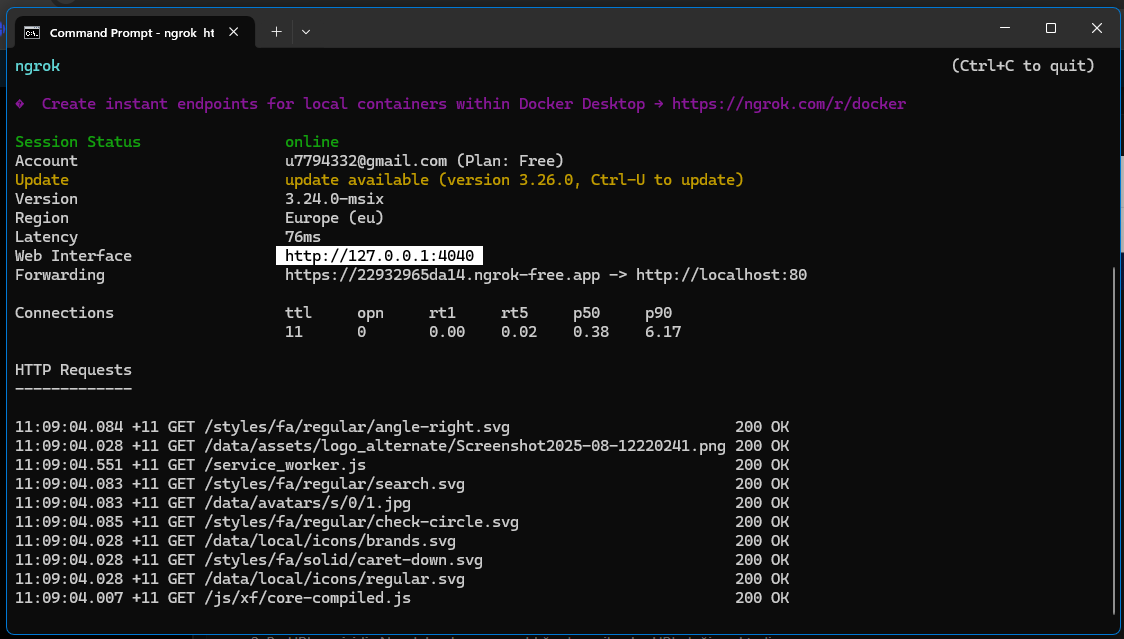Click the brands.svg request row
Image resolution: width=1124 pixels, height=639 pixels.
click(401, 541)
